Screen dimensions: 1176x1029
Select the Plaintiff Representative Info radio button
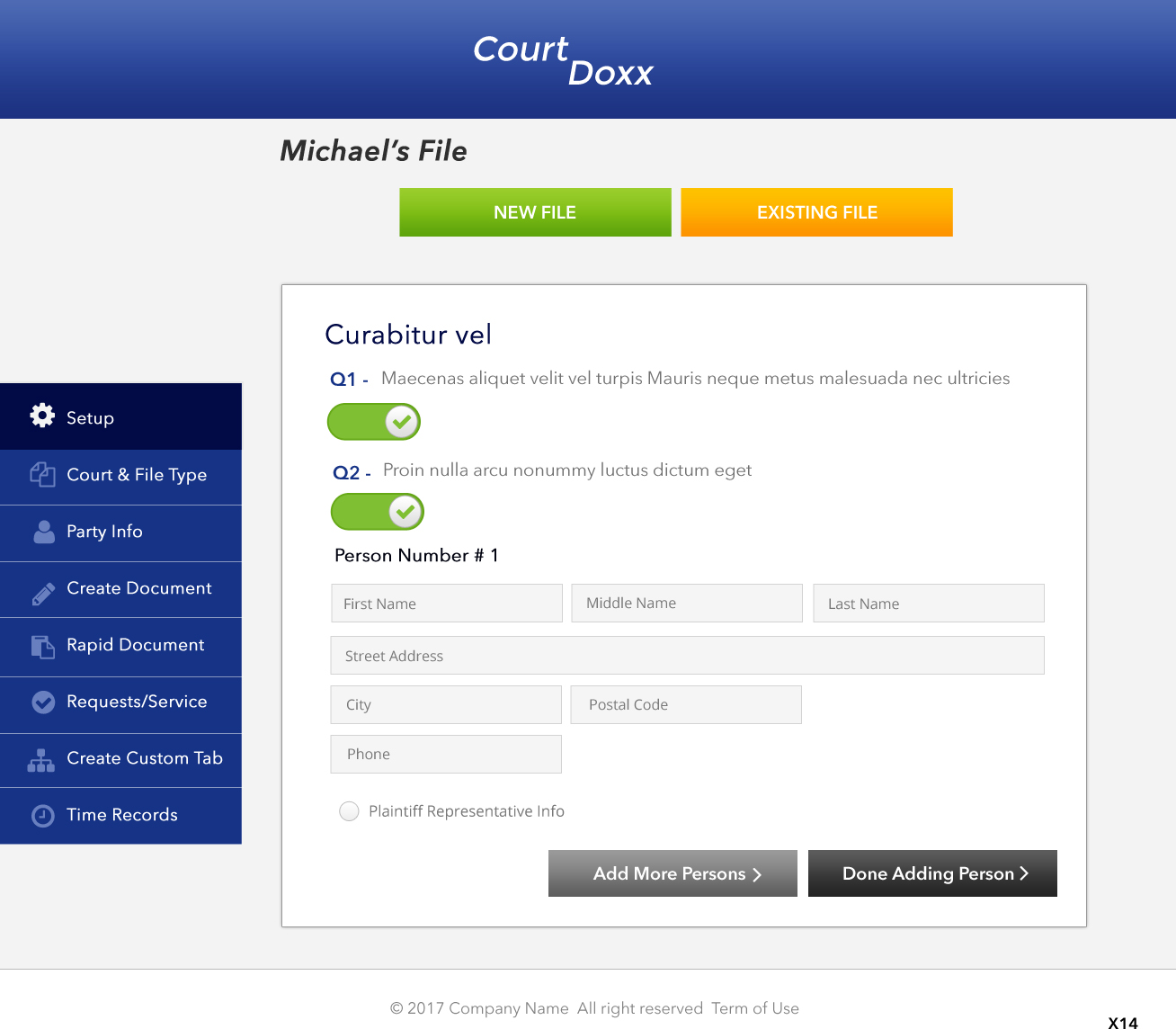tap(349, 811)
